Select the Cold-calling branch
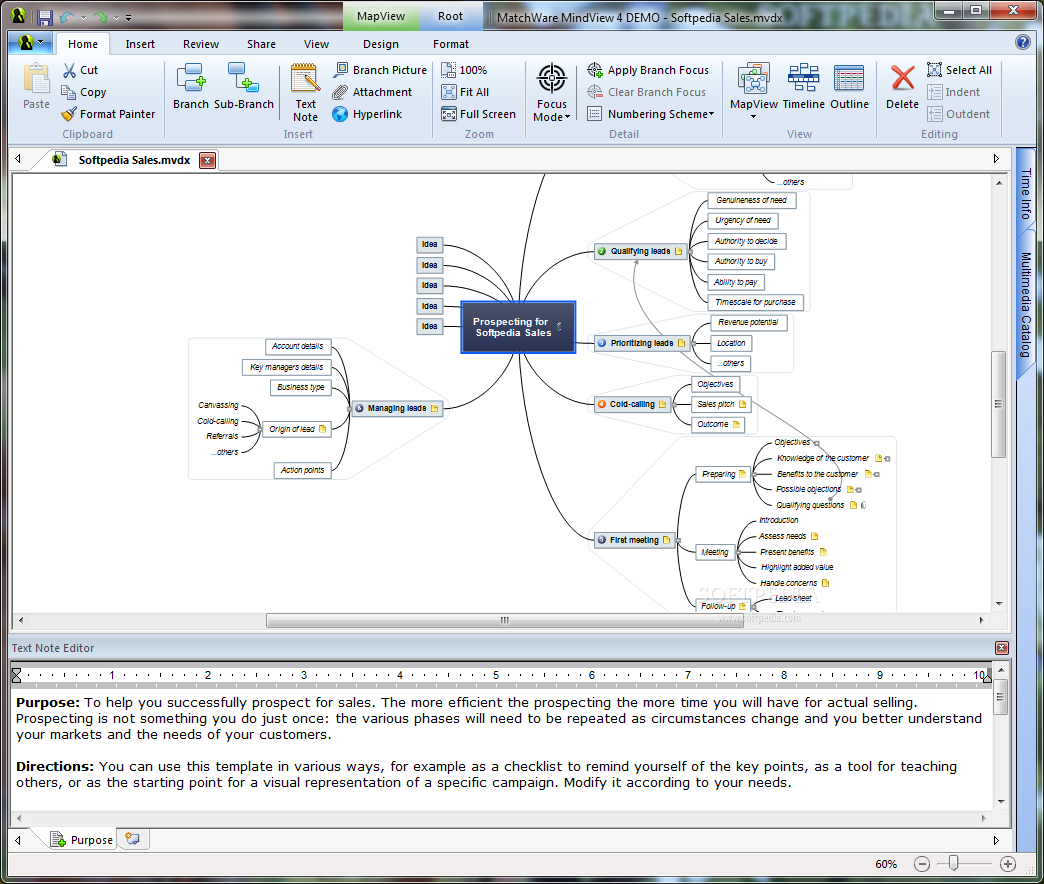The height and width of the screenshot is (884, 1044). pos(632,404)
